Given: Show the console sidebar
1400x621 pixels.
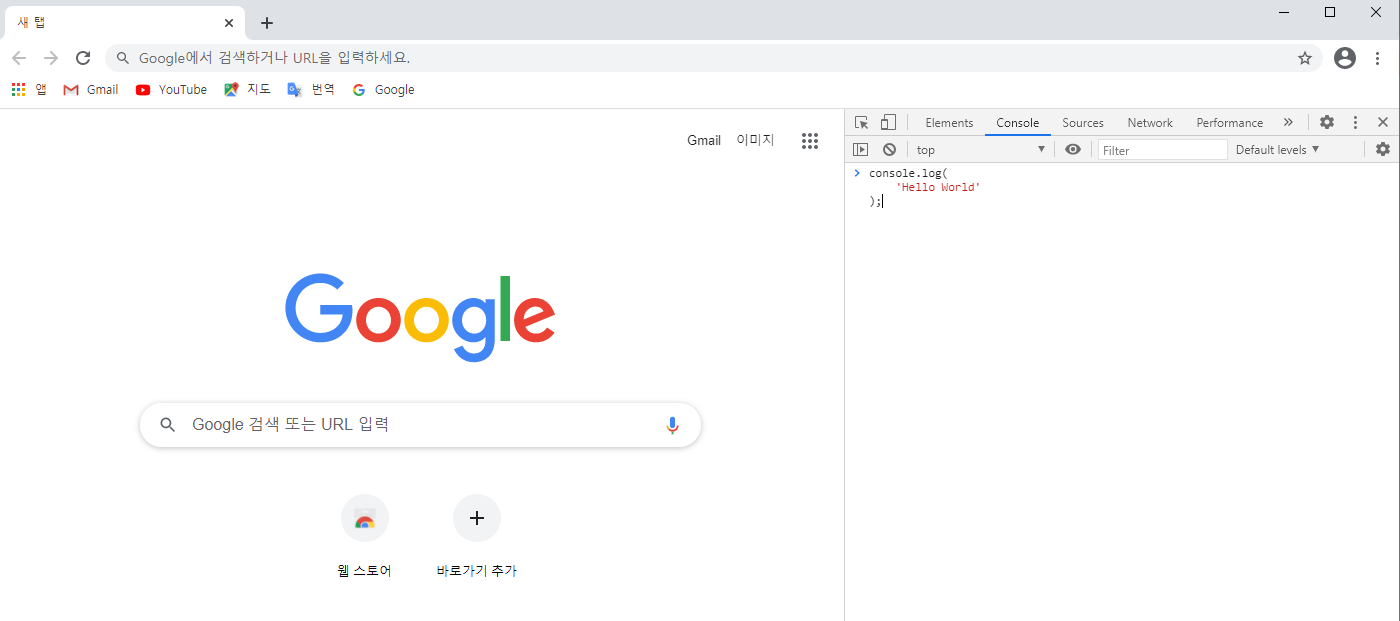Looking at the screenshot, I should click(x=860, y=150).
